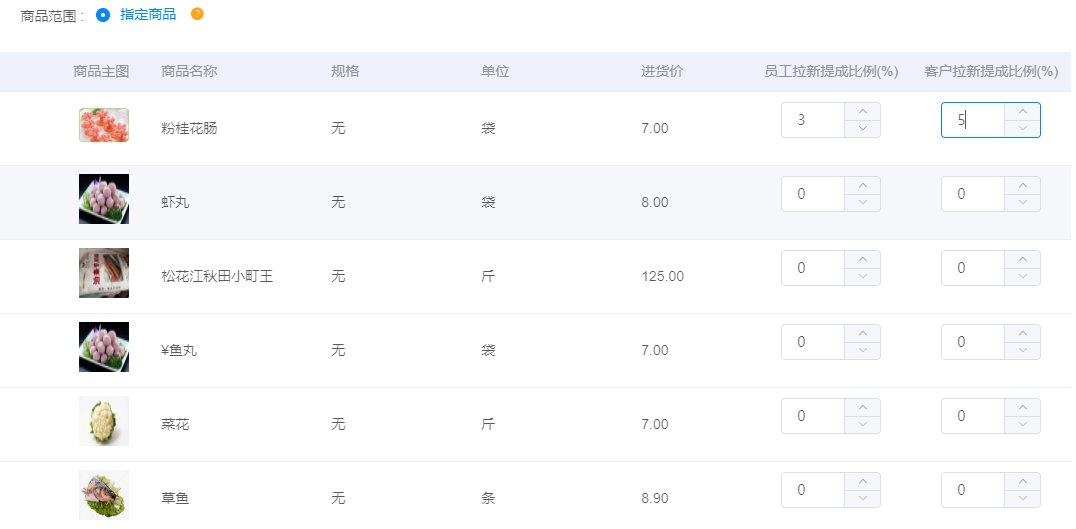
Task: Decrease employee commission for 菜花
Action: click(x=862, y=425)
